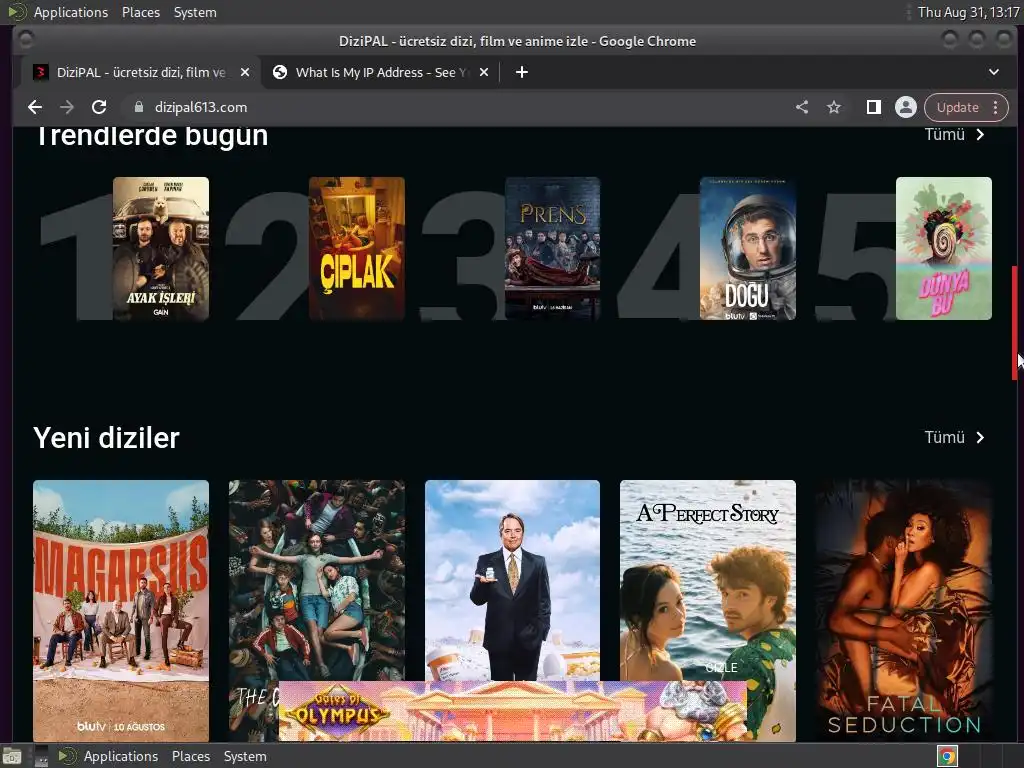
Task: Open System menu in top panel
Action: 195,12
